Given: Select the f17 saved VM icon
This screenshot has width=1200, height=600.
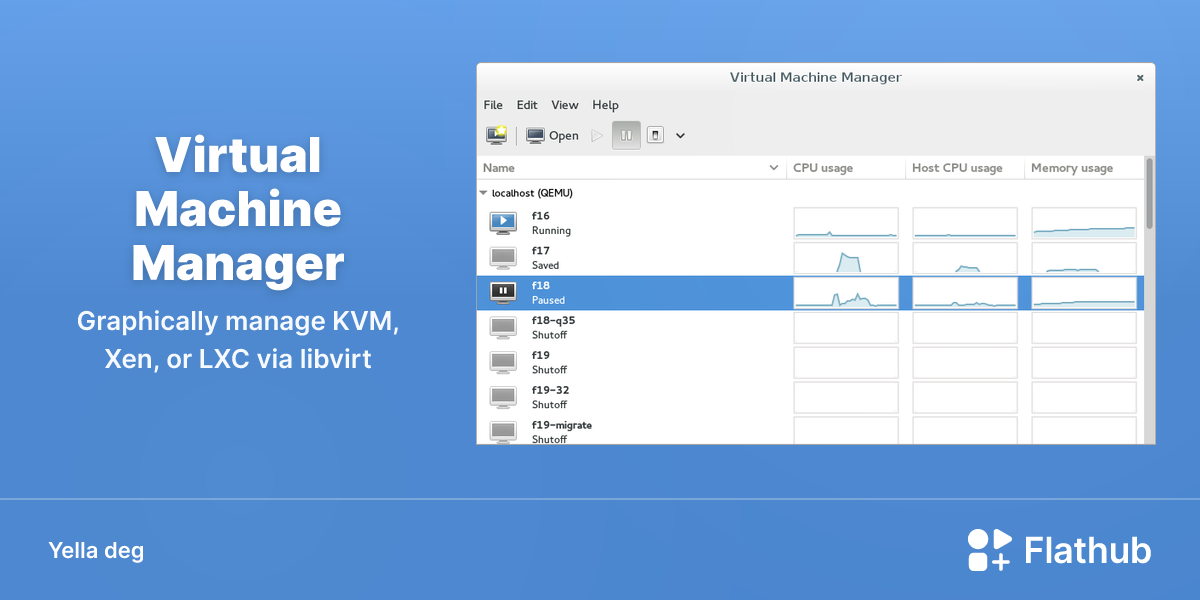Looking at the screenshot, I should tap(503, 257).
